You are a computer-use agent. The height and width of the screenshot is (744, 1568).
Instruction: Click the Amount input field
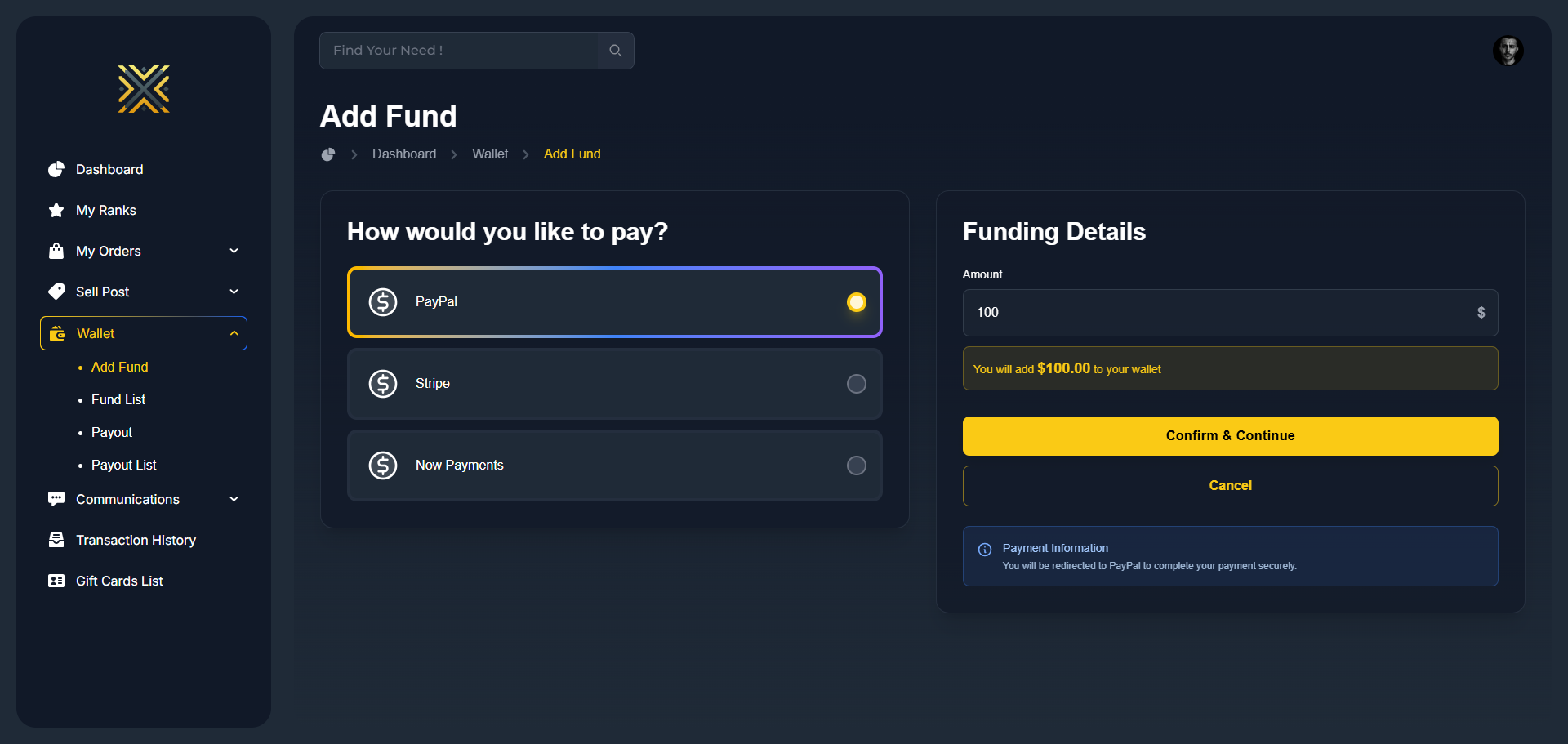click(x=1217, y=313)
